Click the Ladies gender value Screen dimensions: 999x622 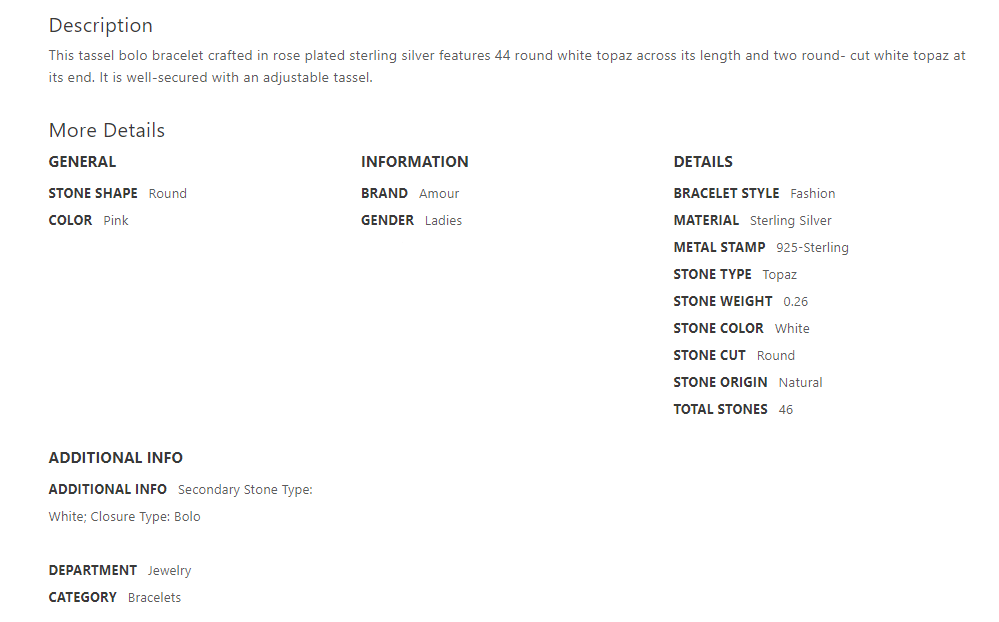pyautogui.click(x=443, y=221)
